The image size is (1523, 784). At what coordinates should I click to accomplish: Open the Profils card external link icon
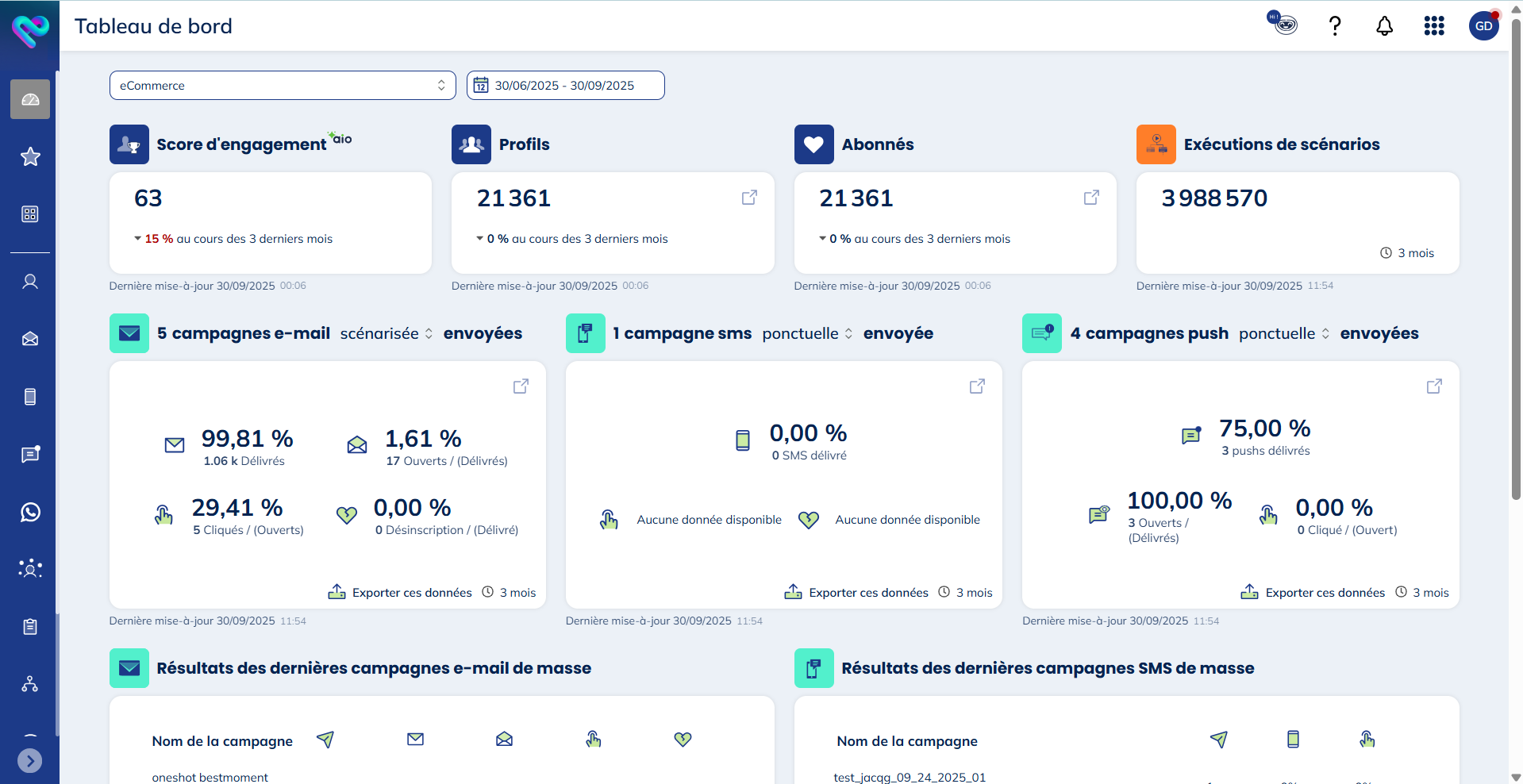click(x=748, y=198)
